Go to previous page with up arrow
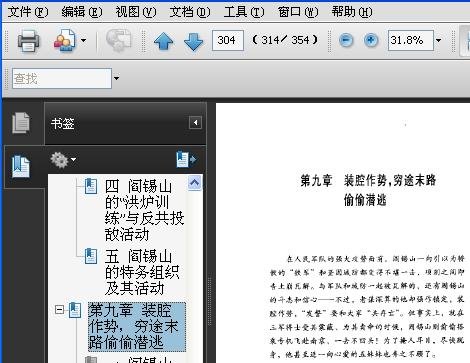The height and width of the screenshot is (363, 470). pyautogui.click(x=164, y=41)
